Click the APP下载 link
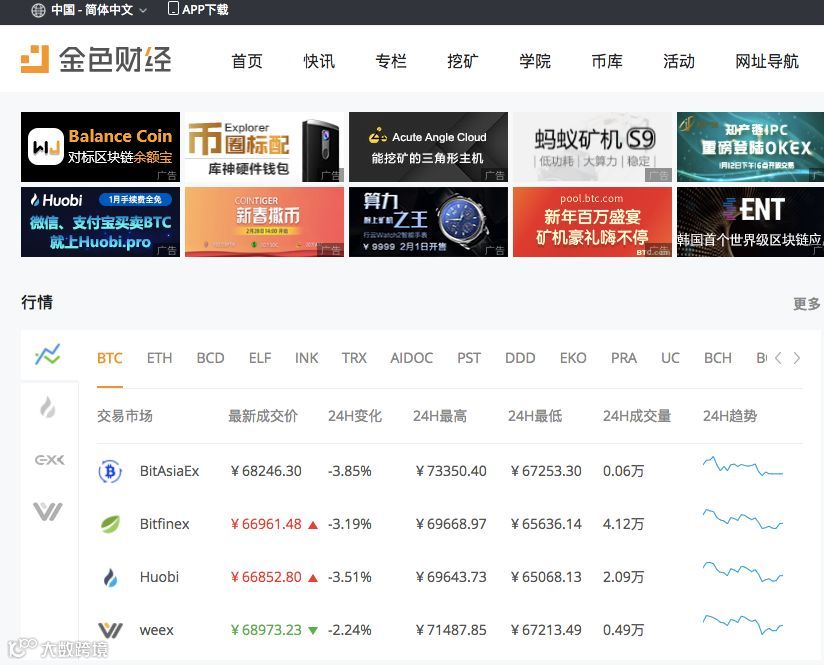This screenshot has width=824, height=665. point(205,9)
